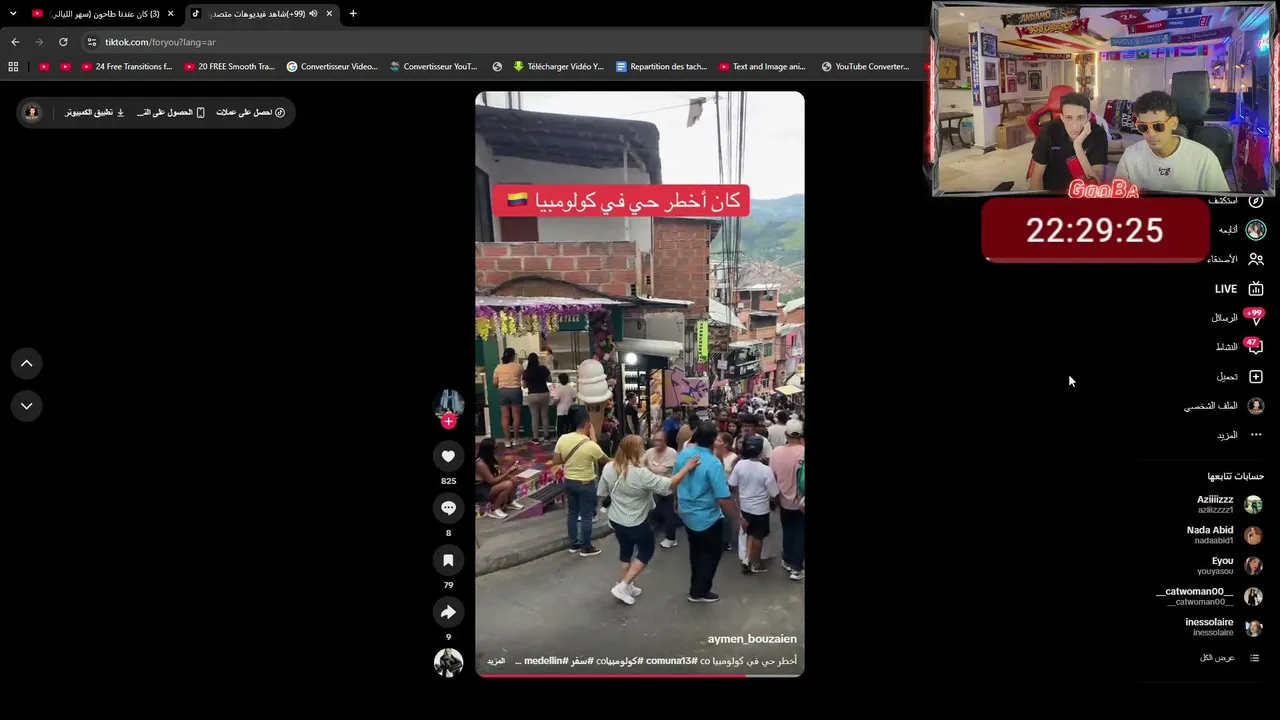
Task: View site information icon in address bar
Action: tap(92, 42)
